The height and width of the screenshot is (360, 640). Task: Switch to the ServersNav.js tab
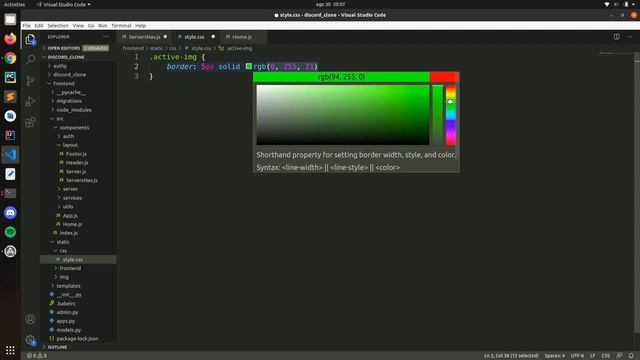click(x=144, y=37)
